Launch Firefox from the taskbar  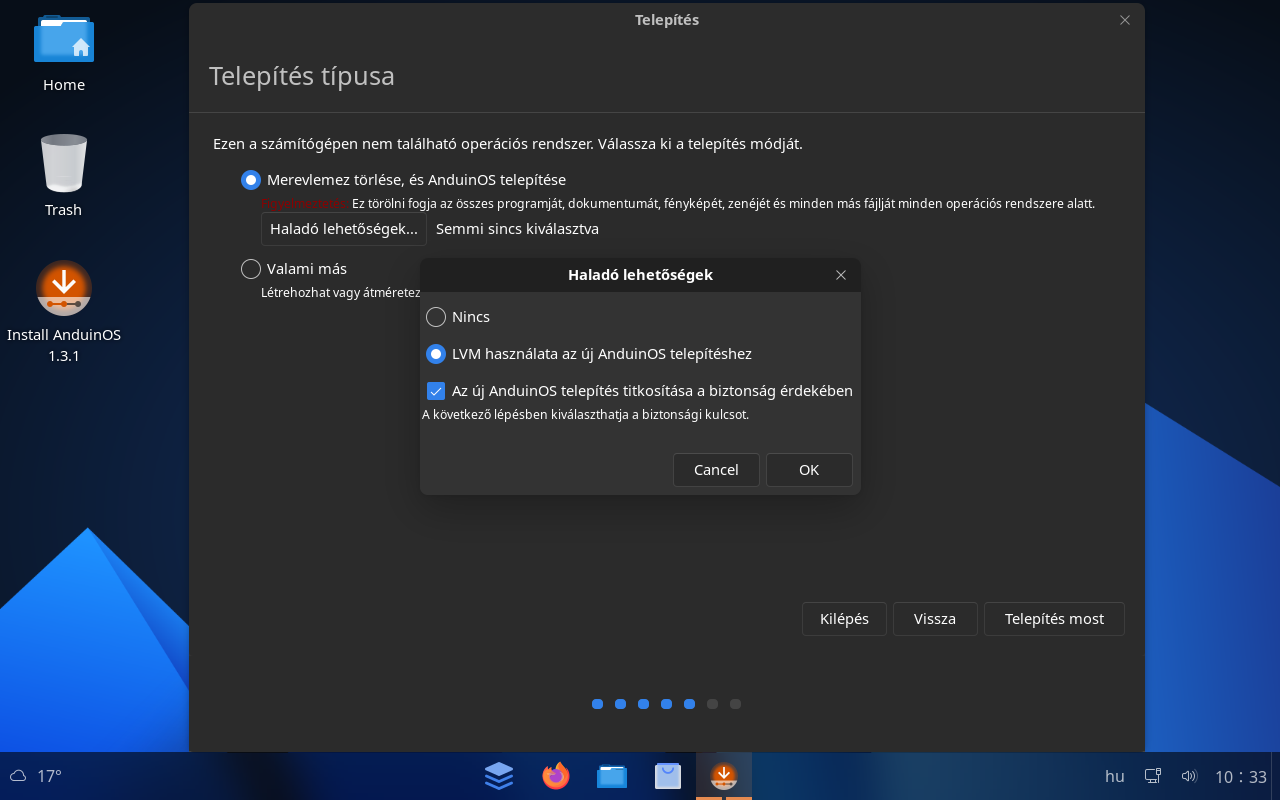555,776
